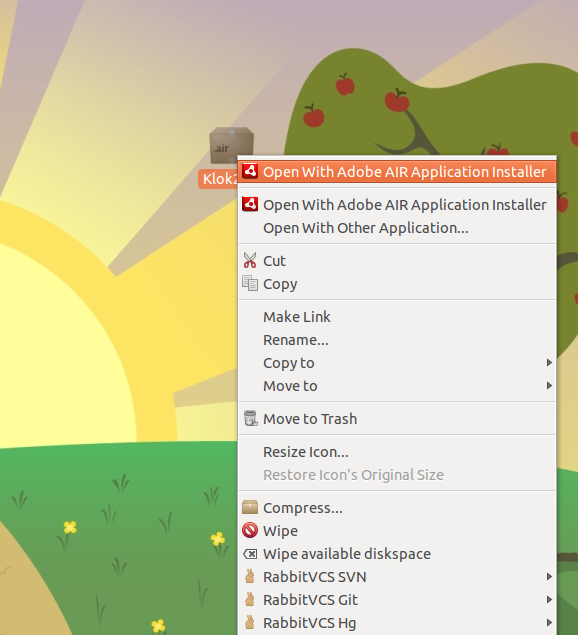Choose second Open With Adobe AIR Application Installer

coord(397,205)
